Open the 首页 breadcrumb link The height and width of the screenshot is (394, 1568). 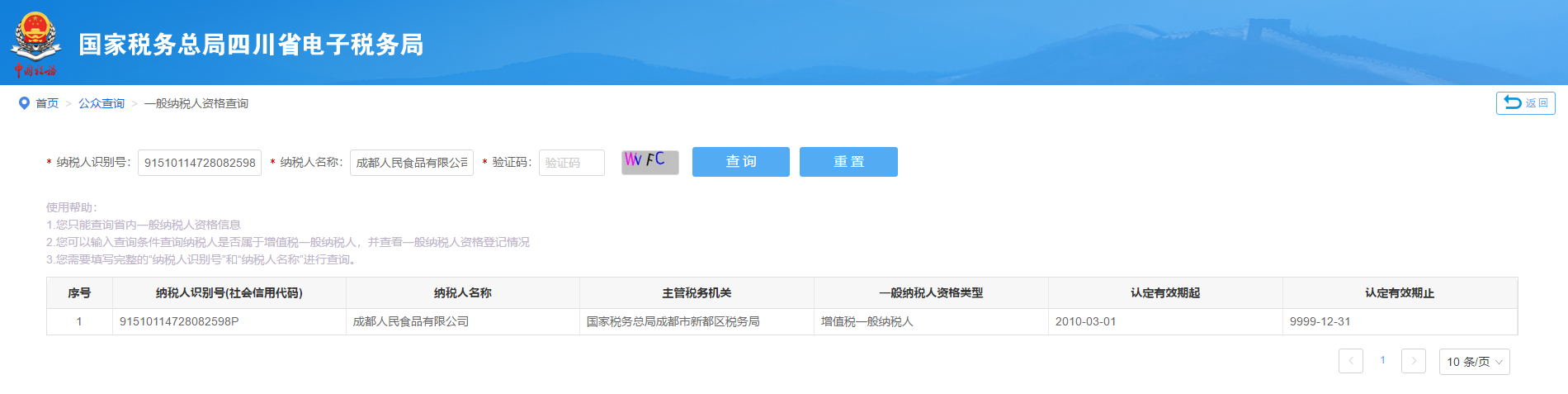coord(47,103)
